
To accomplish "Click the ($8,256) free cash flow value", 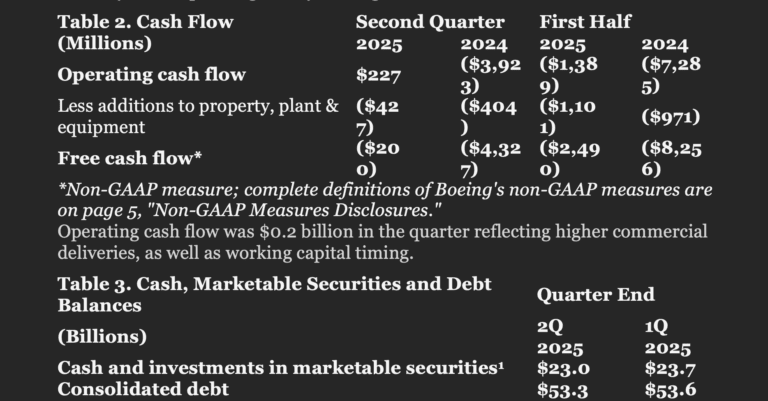I will click(669, 158).
